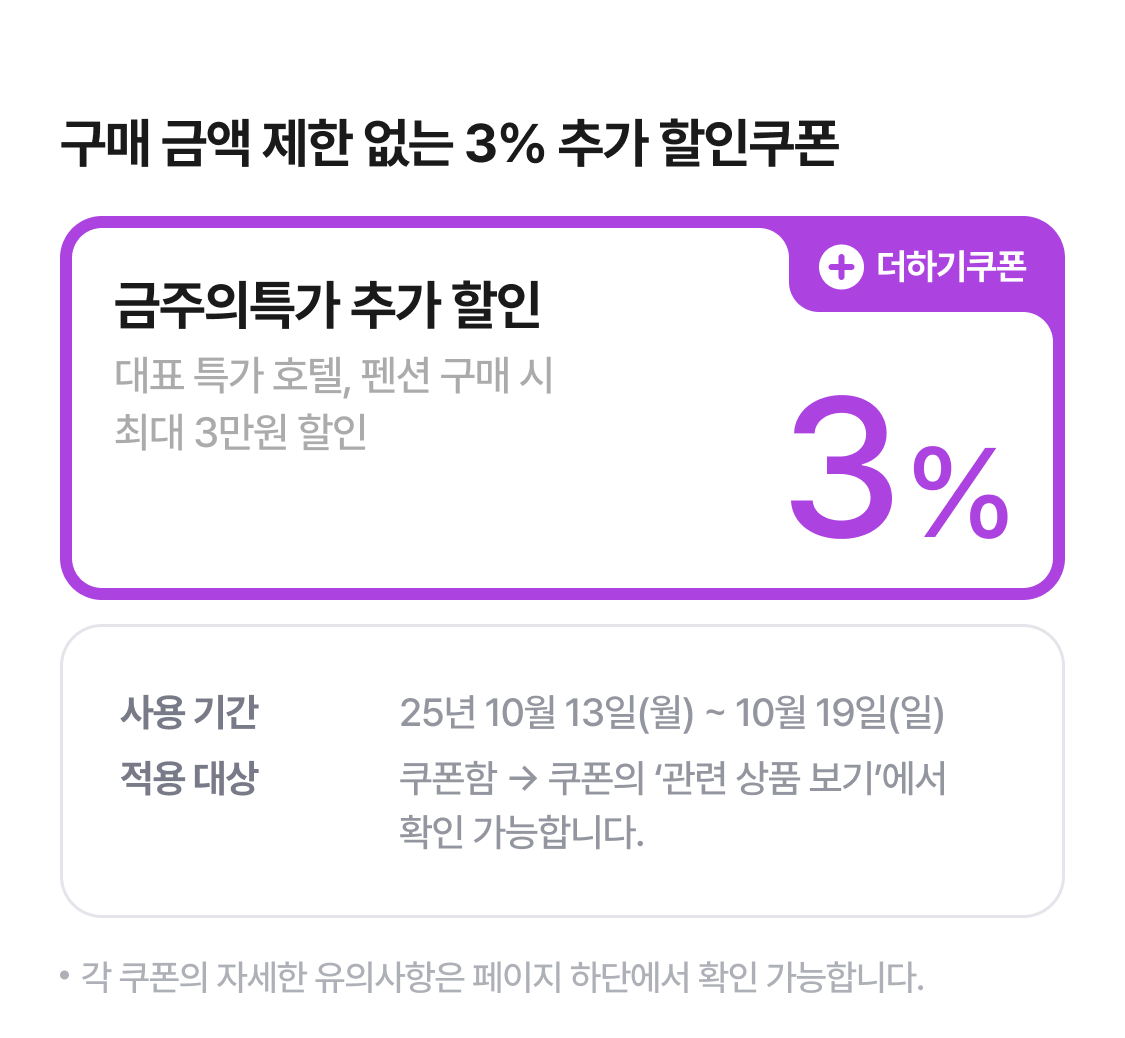Screen dimensions: 1125x1038
Task: Click the 사용 기간 label
Action: pos(188,713)
